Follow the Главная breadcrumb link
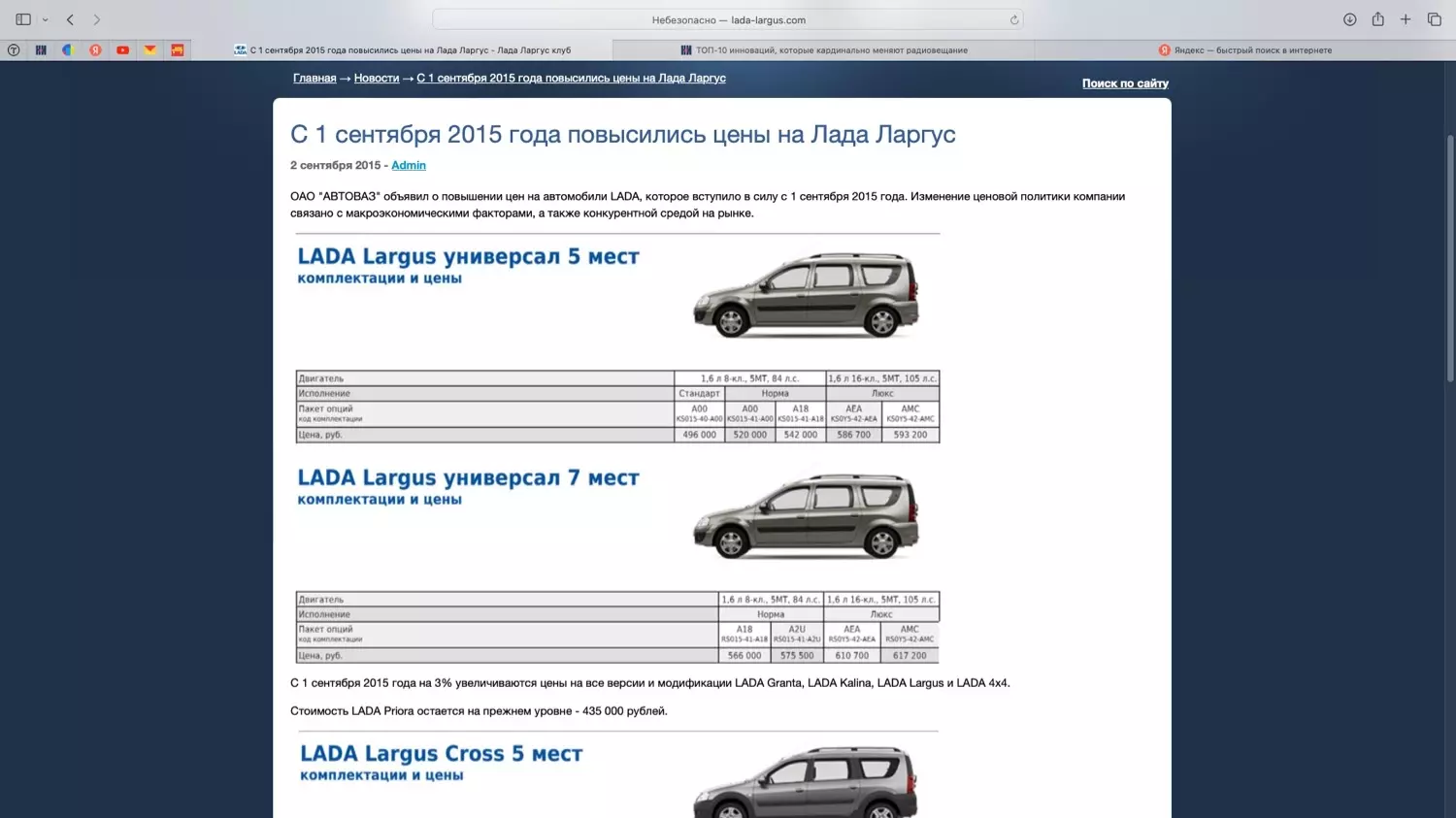 coord(314,78)
